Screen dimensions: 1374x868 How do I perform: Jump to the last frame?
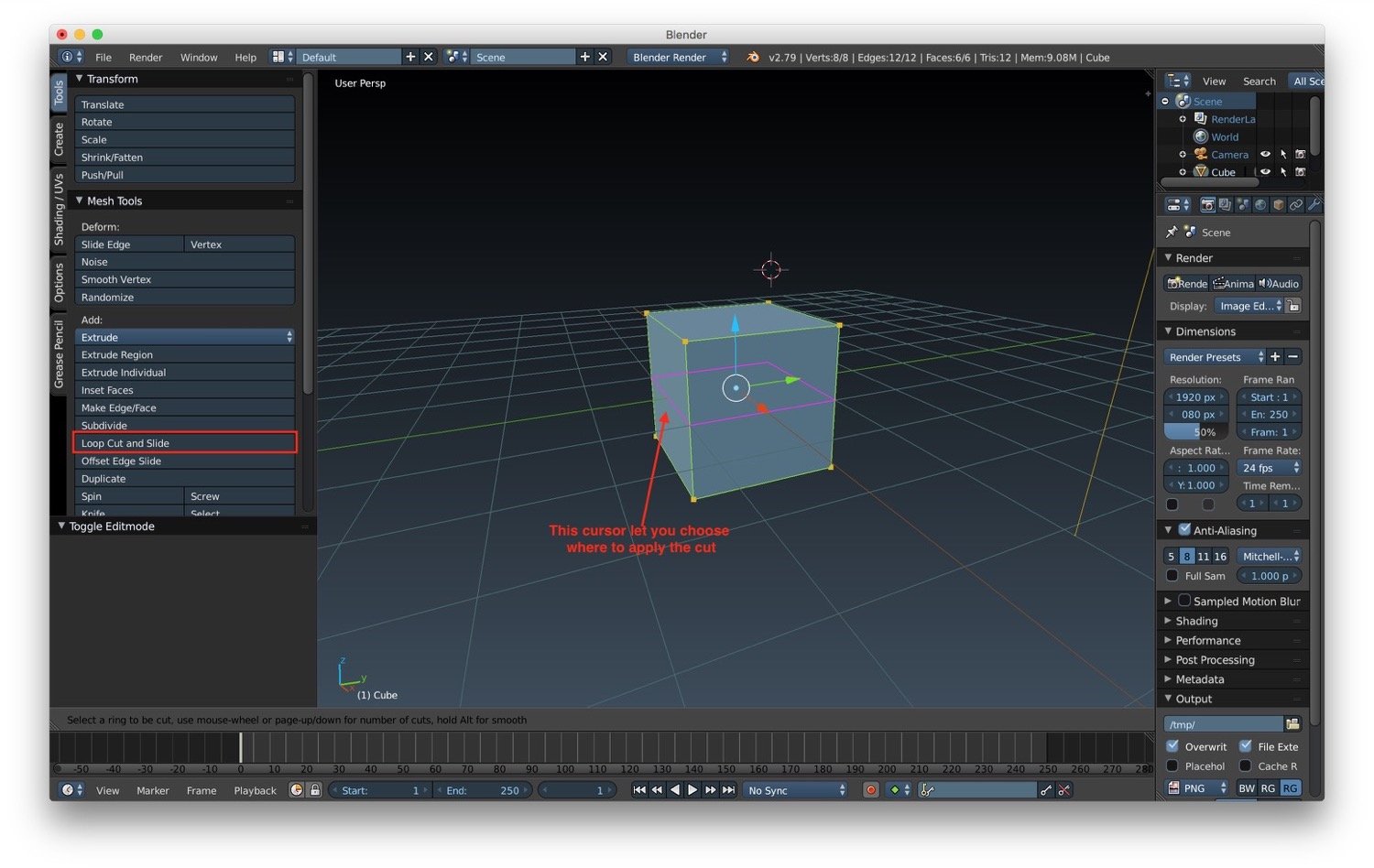point(728,790)
